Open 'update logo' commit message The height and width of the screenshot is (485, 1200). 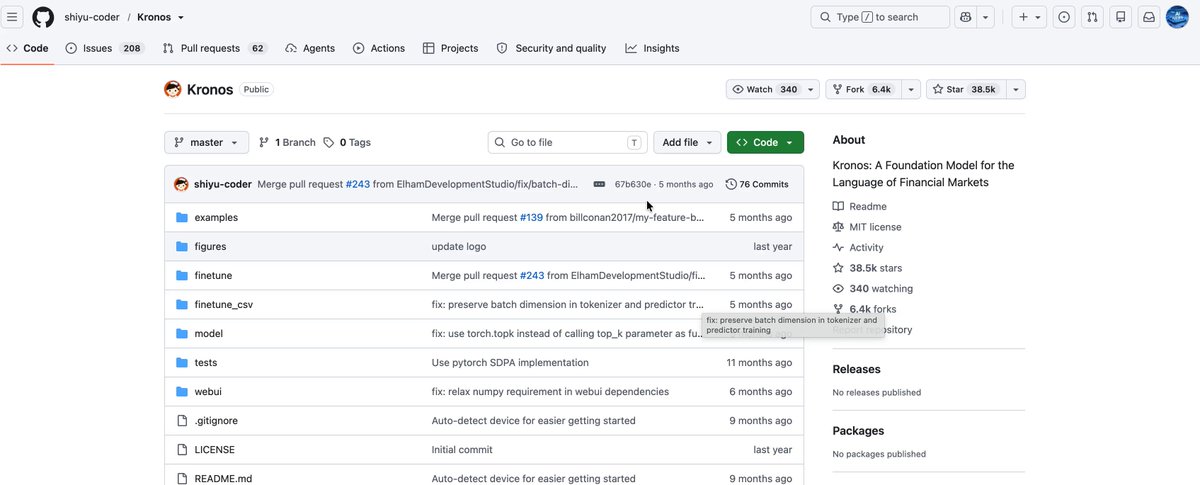458,246
